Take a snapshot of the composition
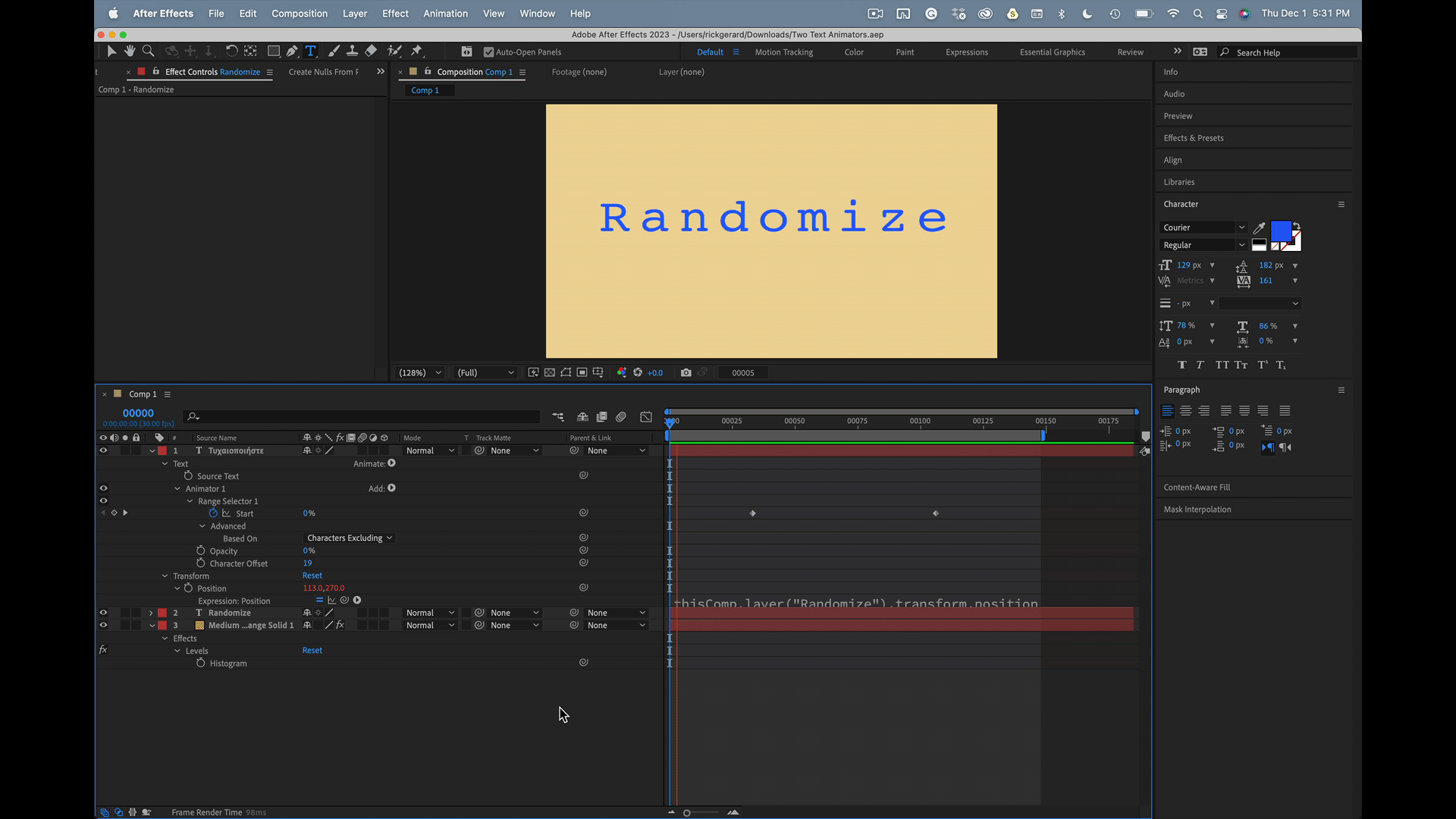This screenshot has width=1456, height=819. tap(686, 372)
